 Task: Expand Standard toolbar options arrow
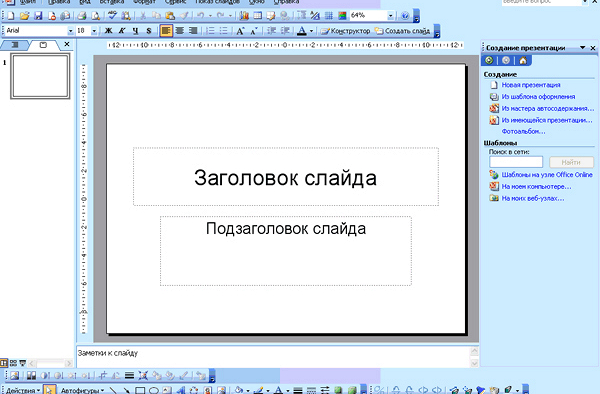click(416, 16)
